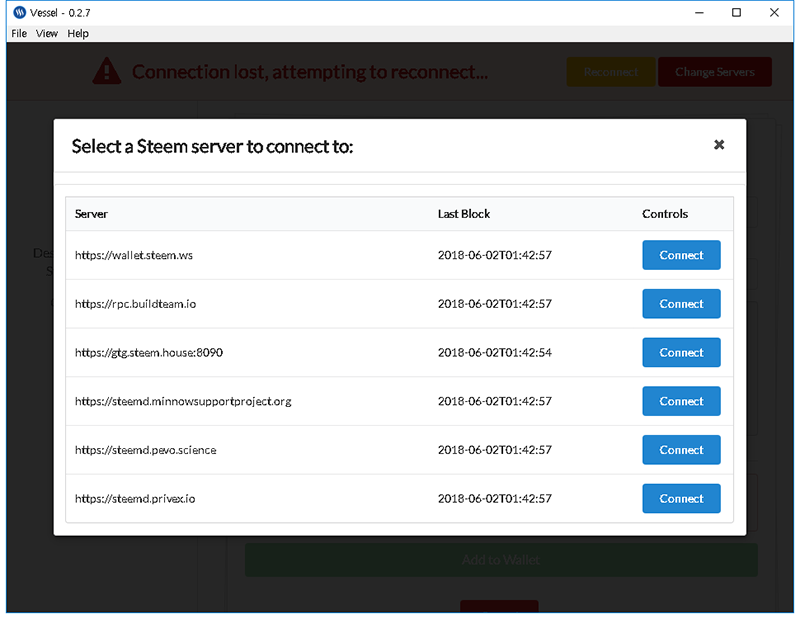Click last block time for steemd.minnowsupportproject.org
Viewport: 800px width, 619px height.
coord(495,401)
